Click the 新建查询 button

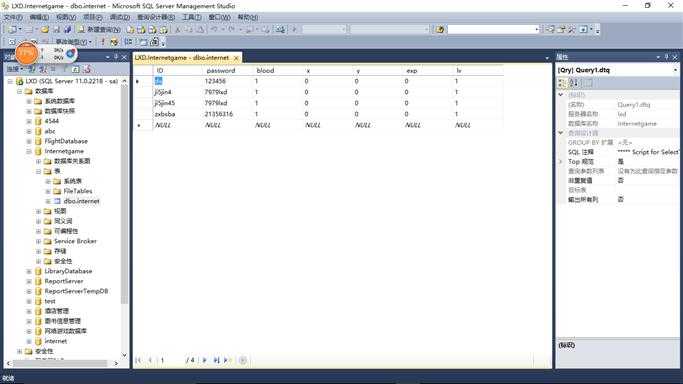[x=99, y=30]
